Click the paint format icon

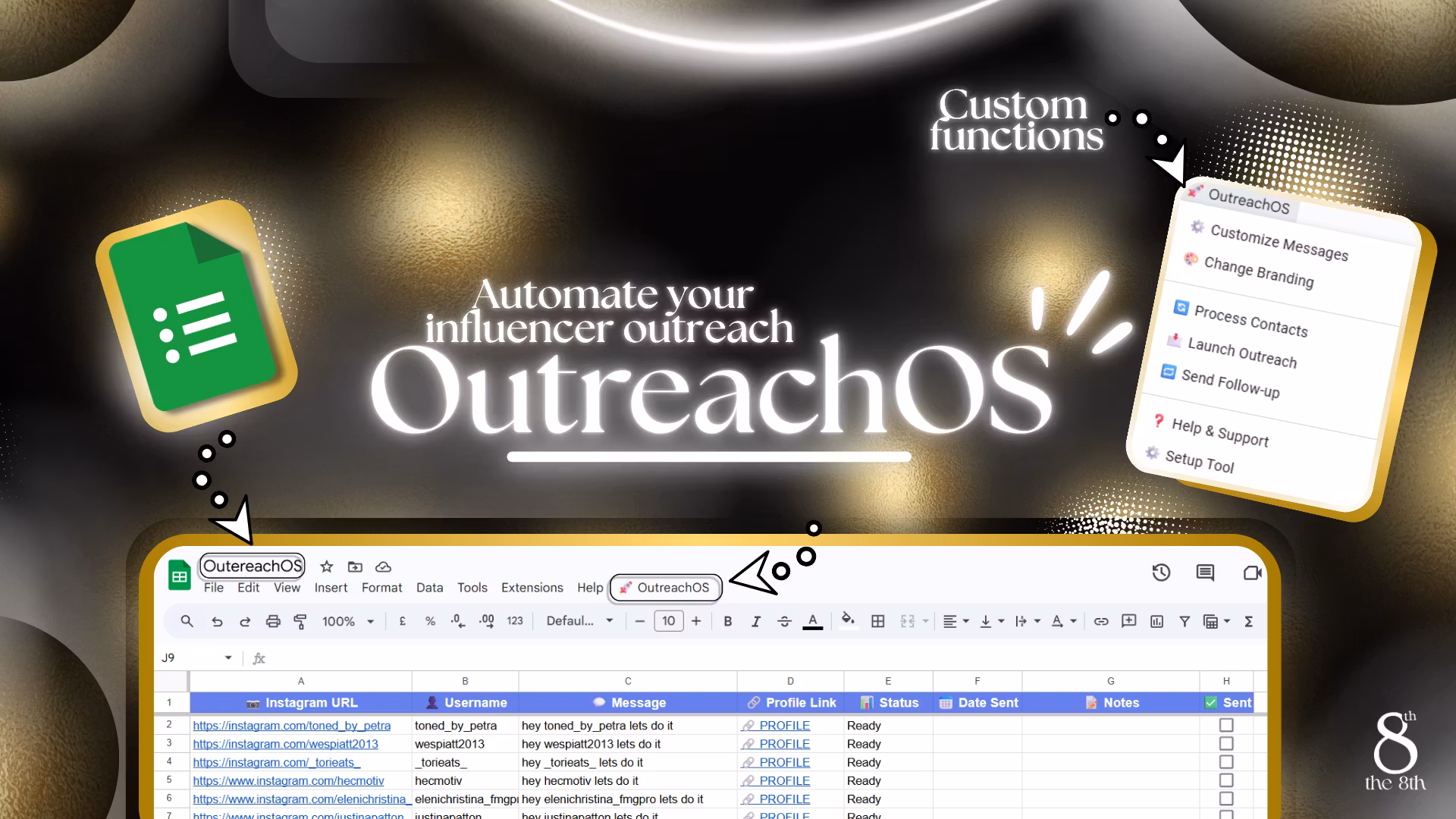point(300,622)
